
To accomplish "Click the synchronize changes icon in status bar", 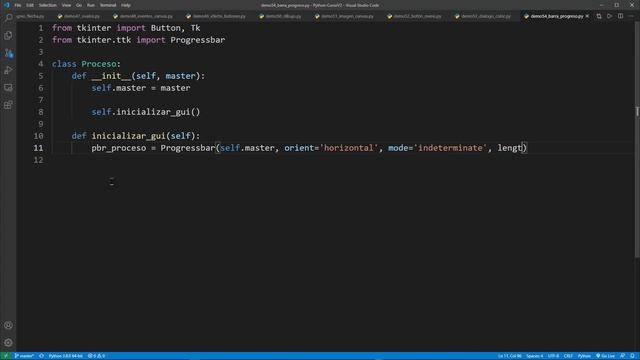I will 42,356.
